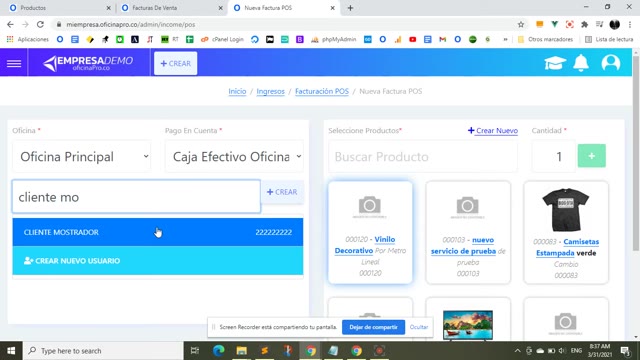
Task: Click the header + CREAR button
Action: click(176, 63)
